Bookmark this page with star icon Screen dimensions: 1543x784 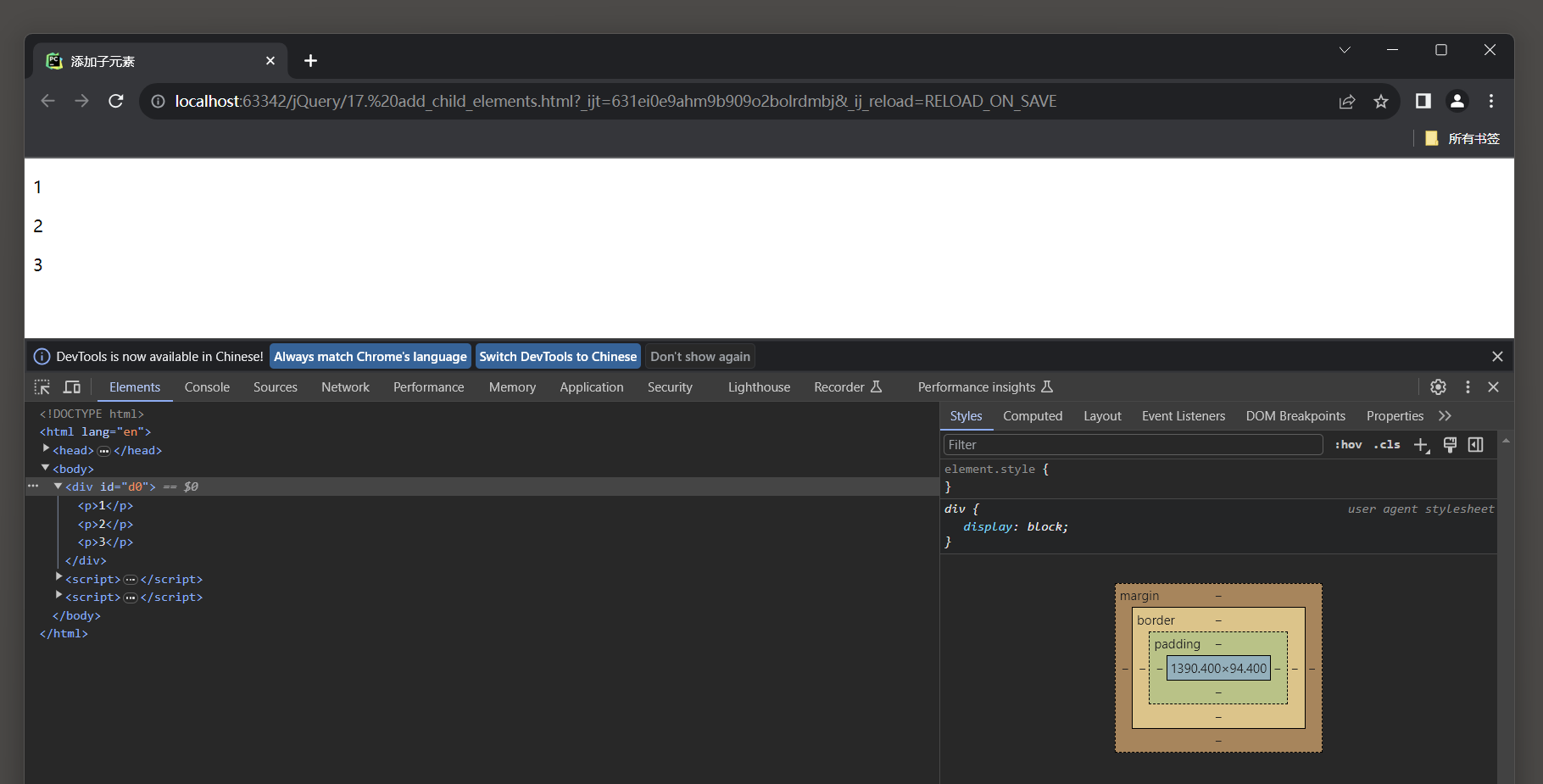[1381, 102]
